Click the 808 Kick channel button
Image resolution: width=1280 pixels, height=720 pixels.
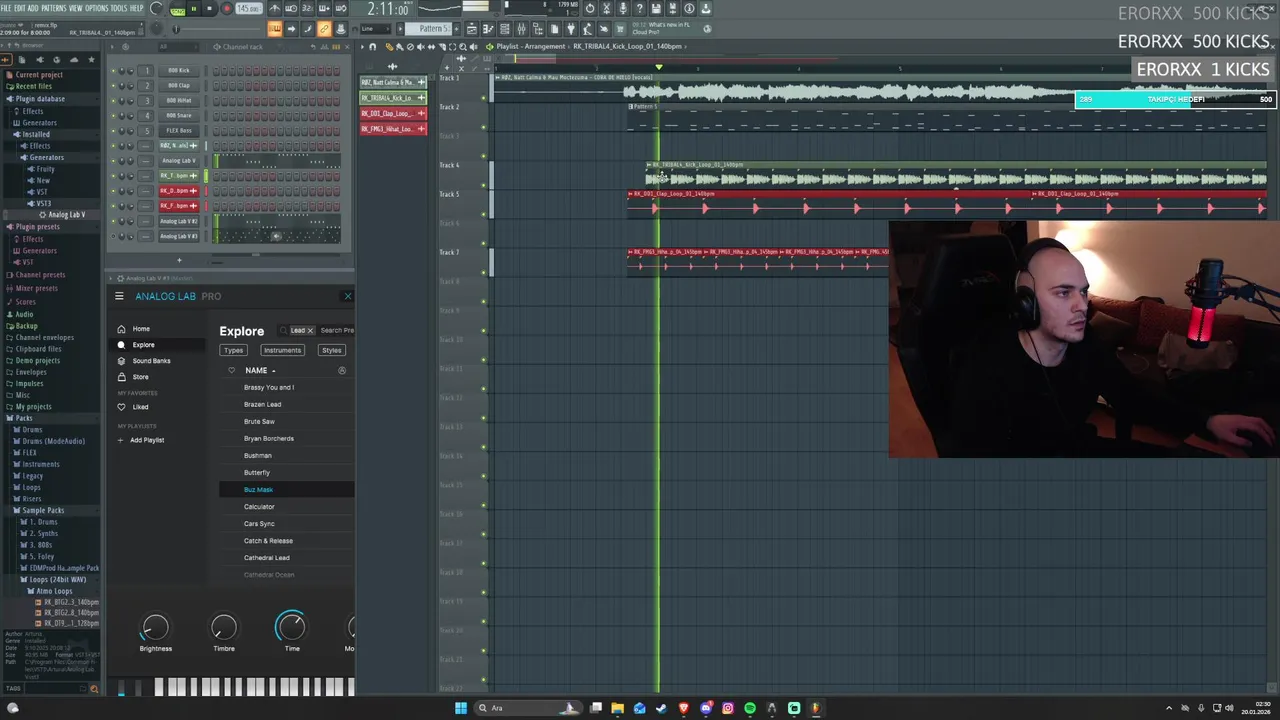pos(179,70)
